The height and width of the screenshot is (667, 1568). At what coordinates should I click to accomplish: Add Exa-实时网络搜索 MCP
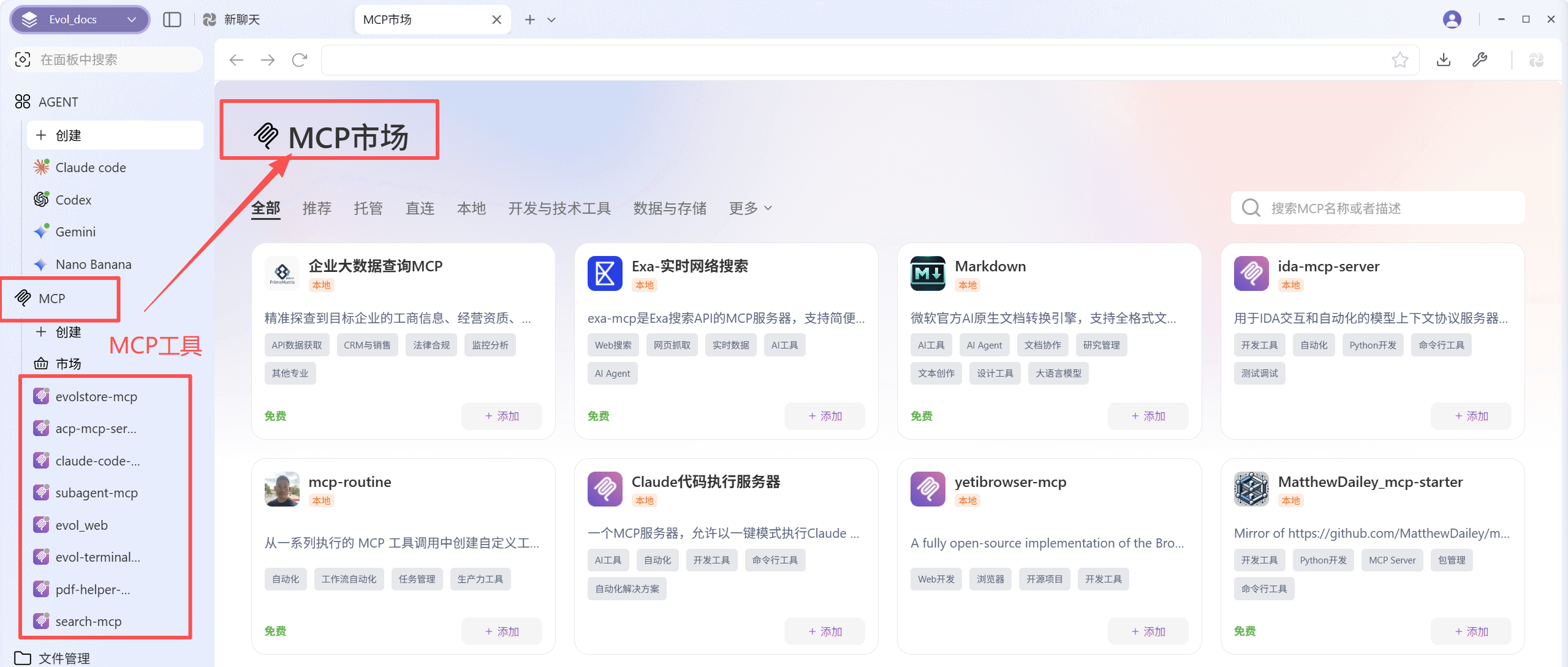(x=825, y=416)
